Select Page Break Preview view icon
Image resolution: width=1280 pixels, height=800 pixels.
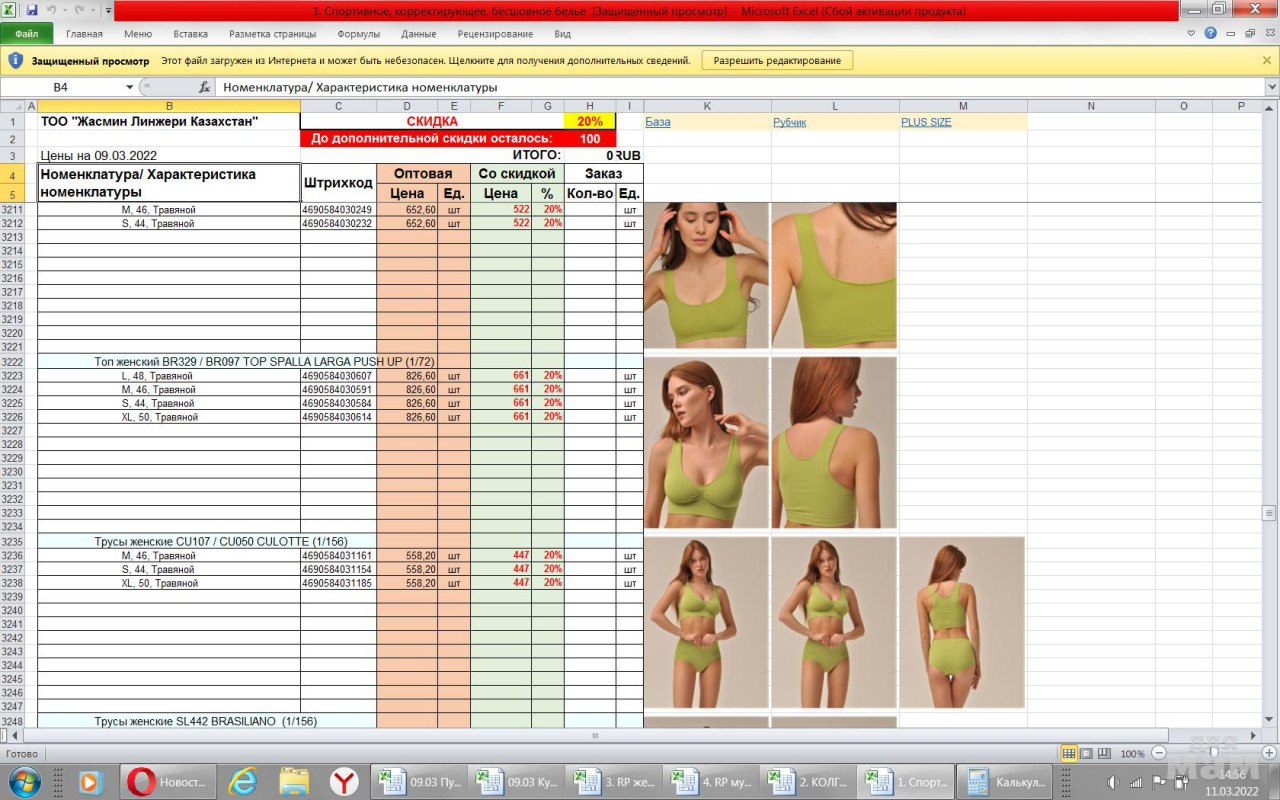[x=1105, y=753]
